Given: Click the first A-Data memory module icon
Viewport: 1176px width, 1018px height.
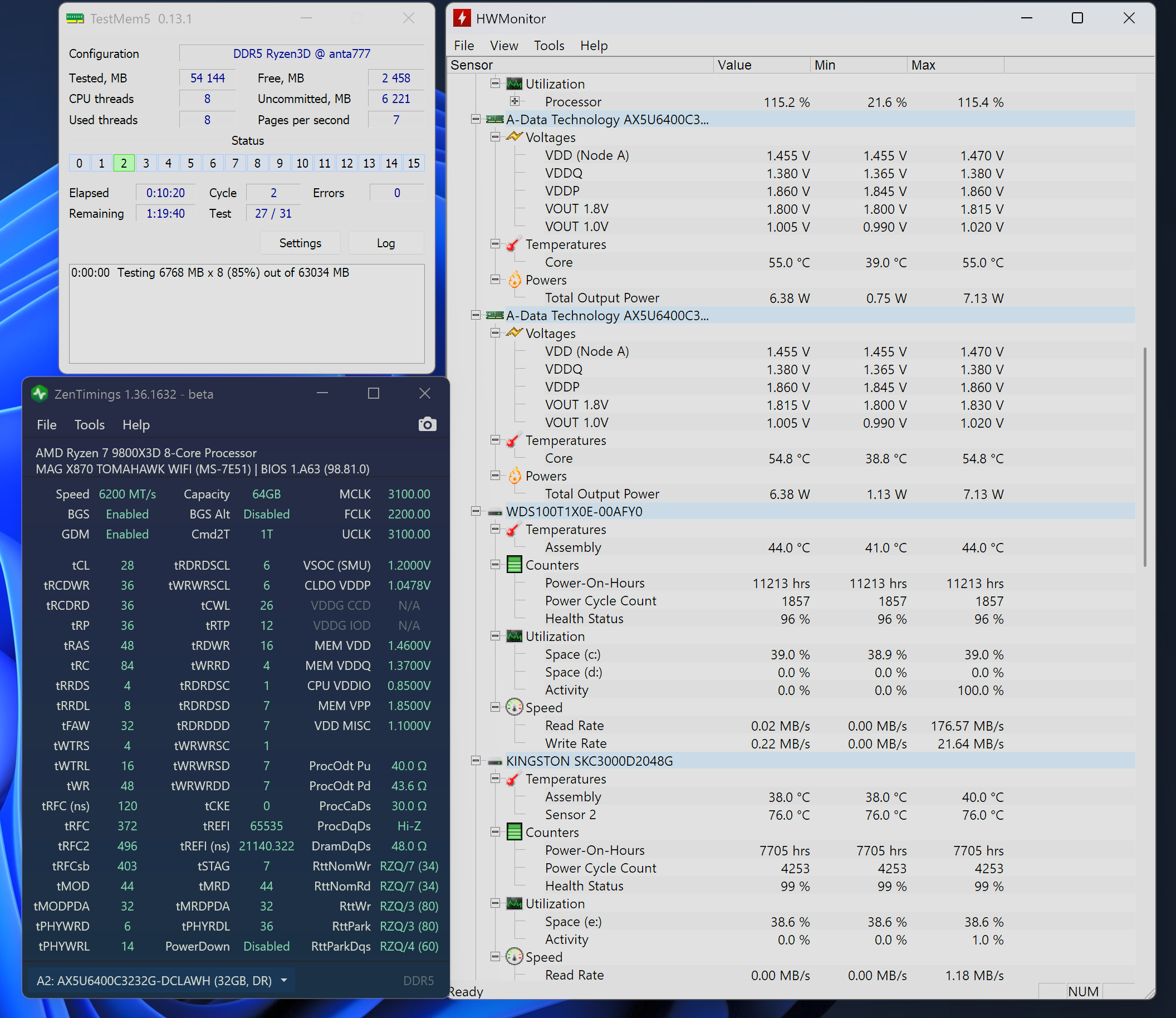Looking at the screenshot, I should (495, 120).
